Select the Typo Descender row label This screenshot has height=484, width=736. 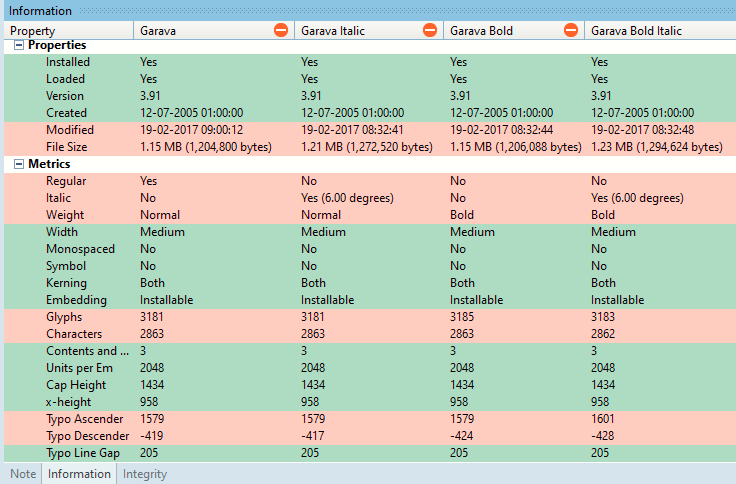pyautogui.click(x=87, y=436)
